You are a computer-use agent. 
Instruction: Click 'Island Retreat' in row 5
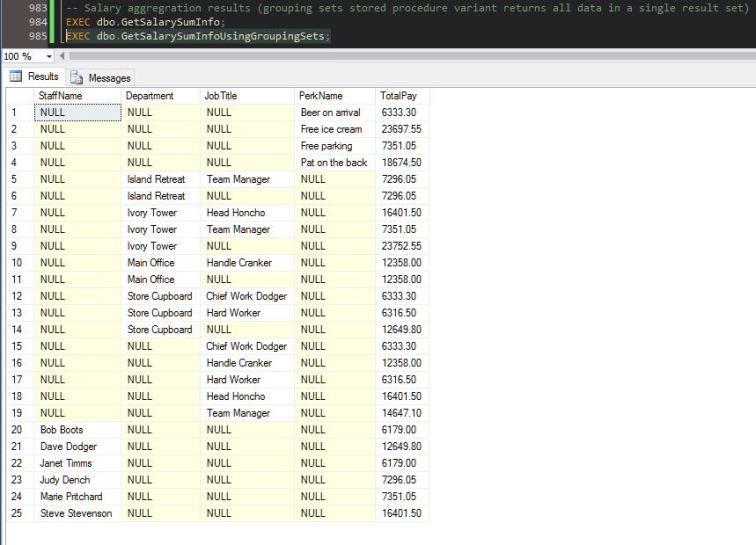click(161, 179)
